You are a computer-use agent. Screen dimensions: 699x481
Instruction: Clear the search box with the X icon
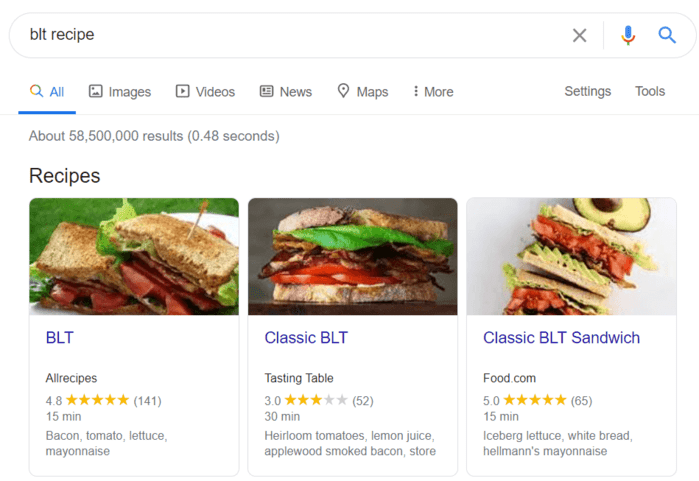(579, 36)
